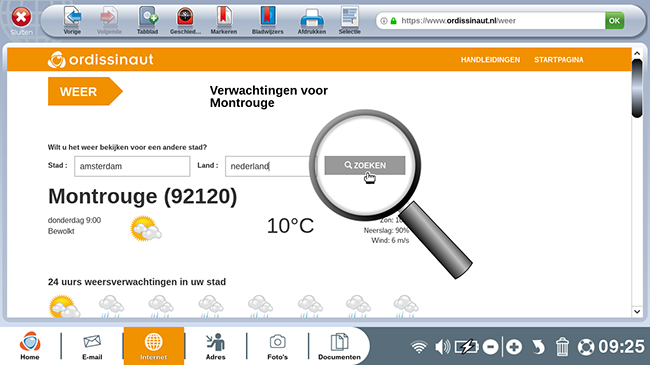Click the site information icon in the address bar
The image size is (650, 365).
[x=384, y=21]
